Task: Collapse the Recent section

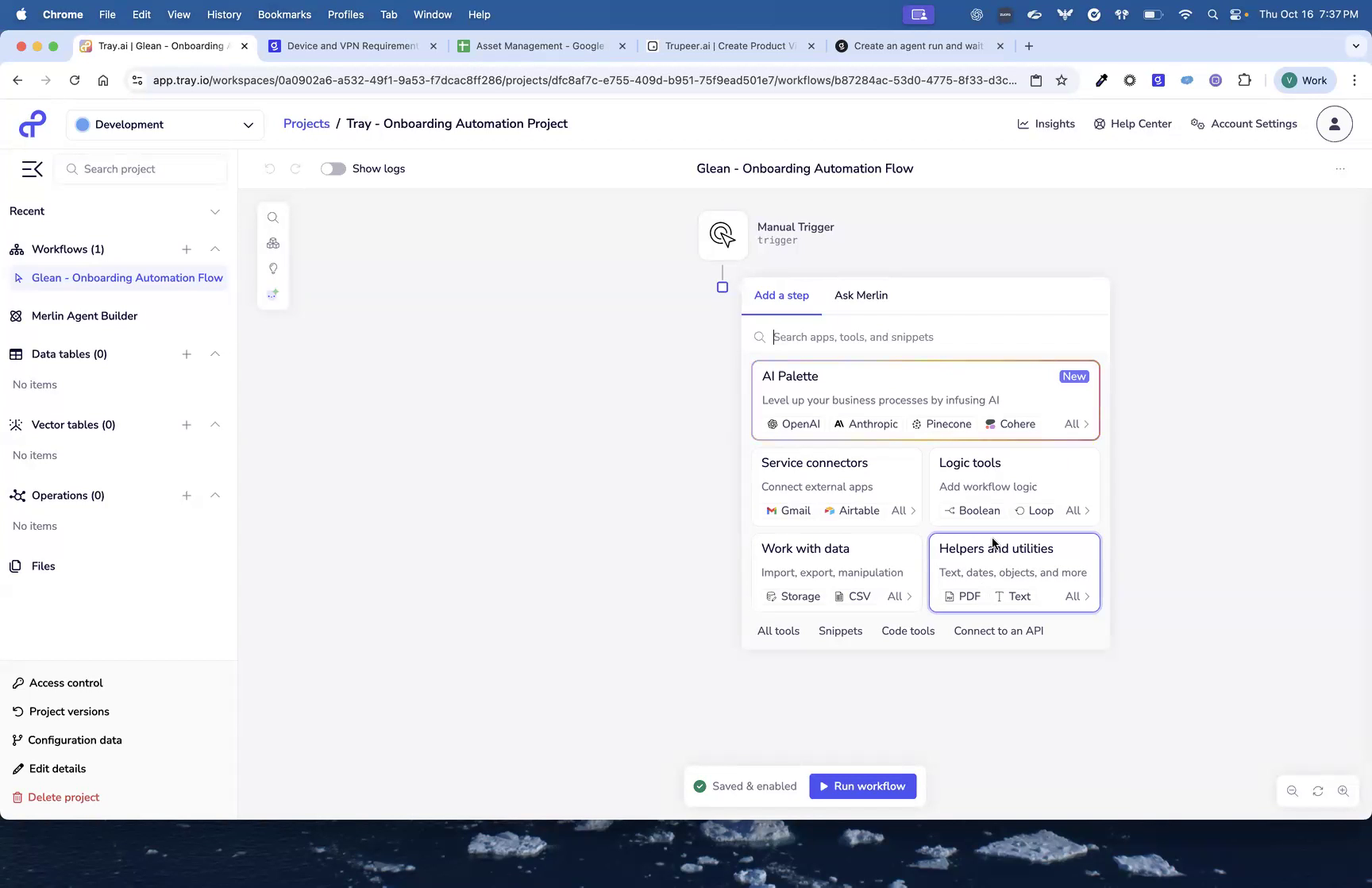Action: click(215, 211)
